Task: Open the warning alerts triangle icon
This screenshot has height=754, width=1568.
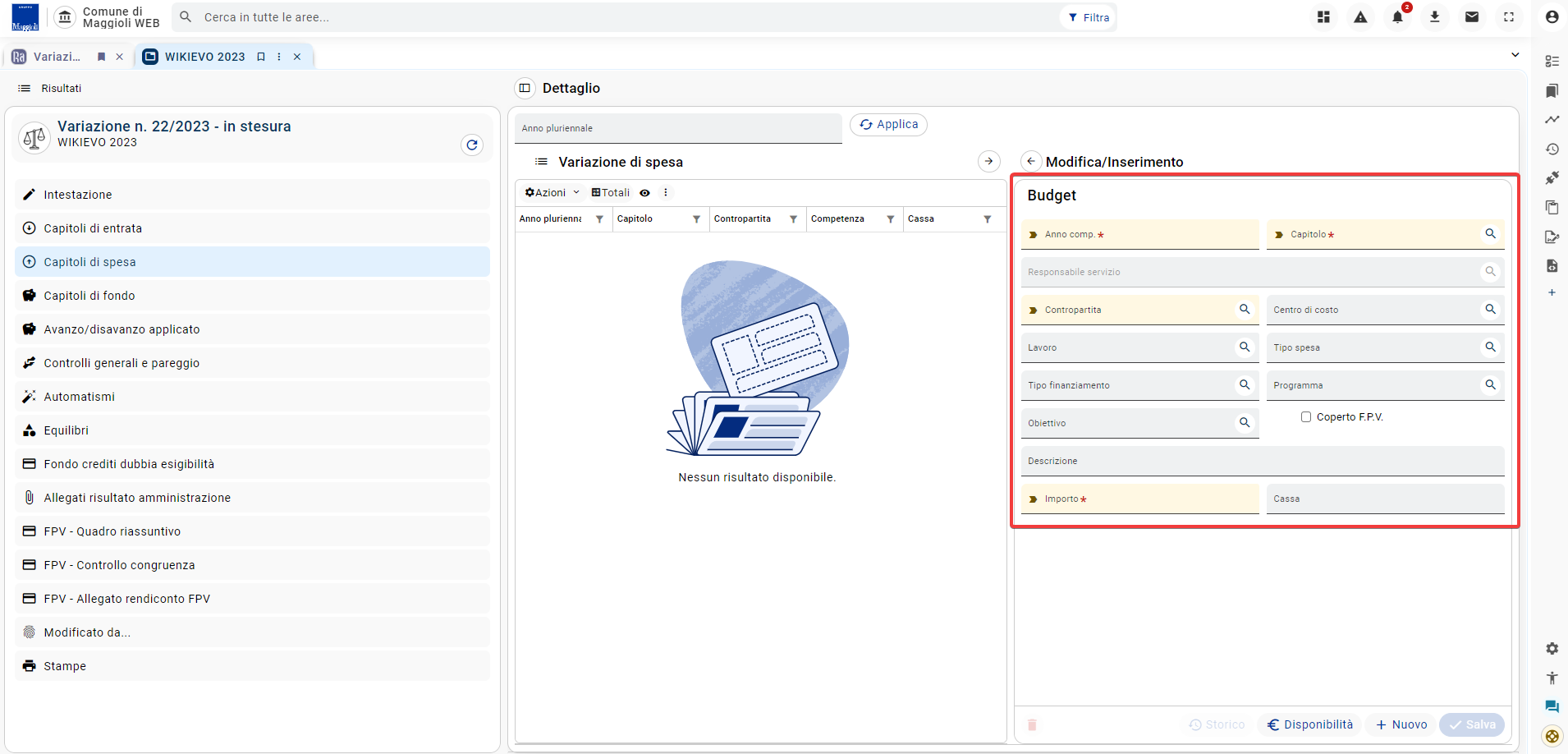Action: click(x=1360, y=17)
